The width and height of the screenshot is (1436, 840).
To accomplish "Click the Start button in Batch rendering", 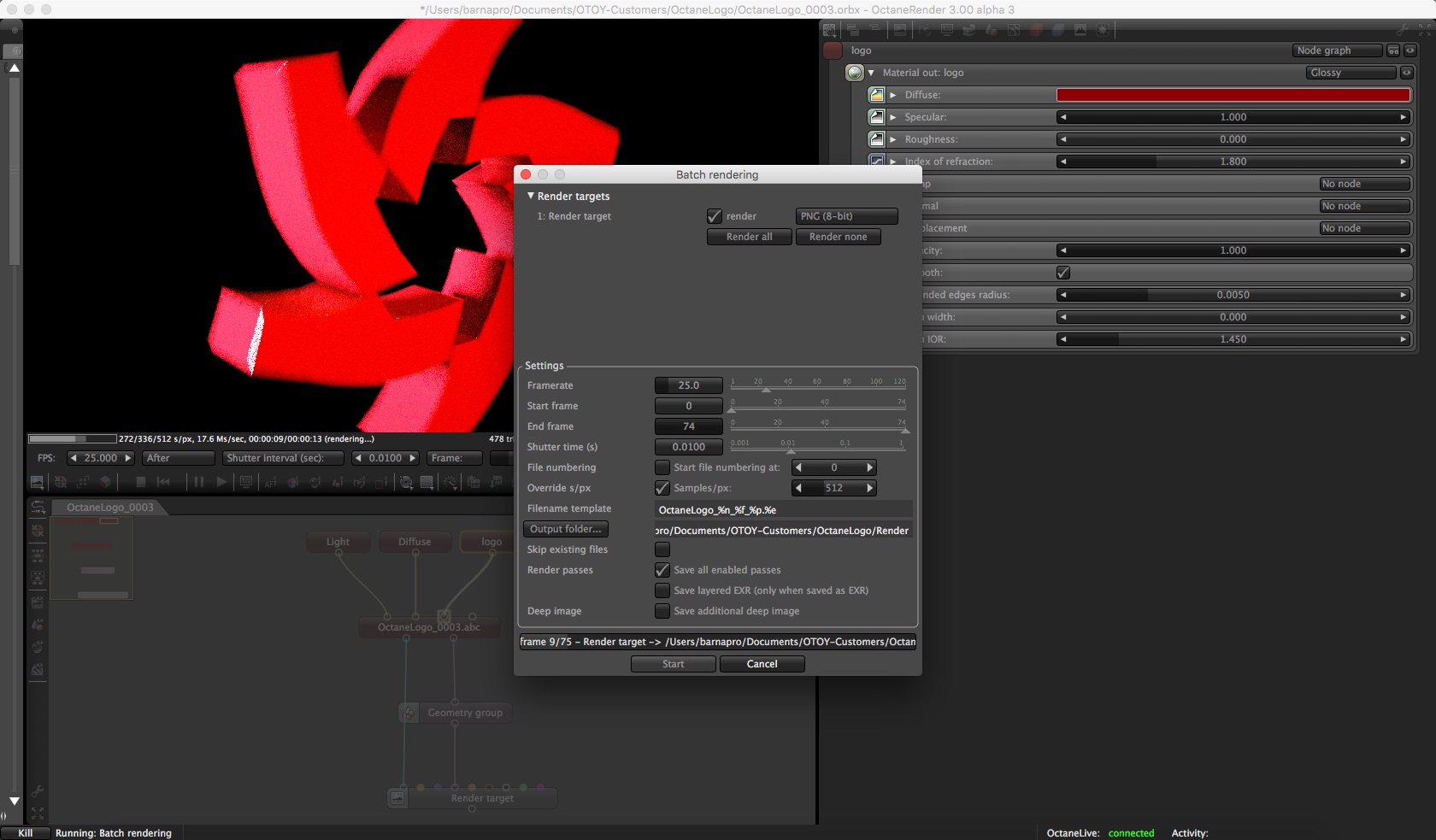I will [x=674, y=664].
